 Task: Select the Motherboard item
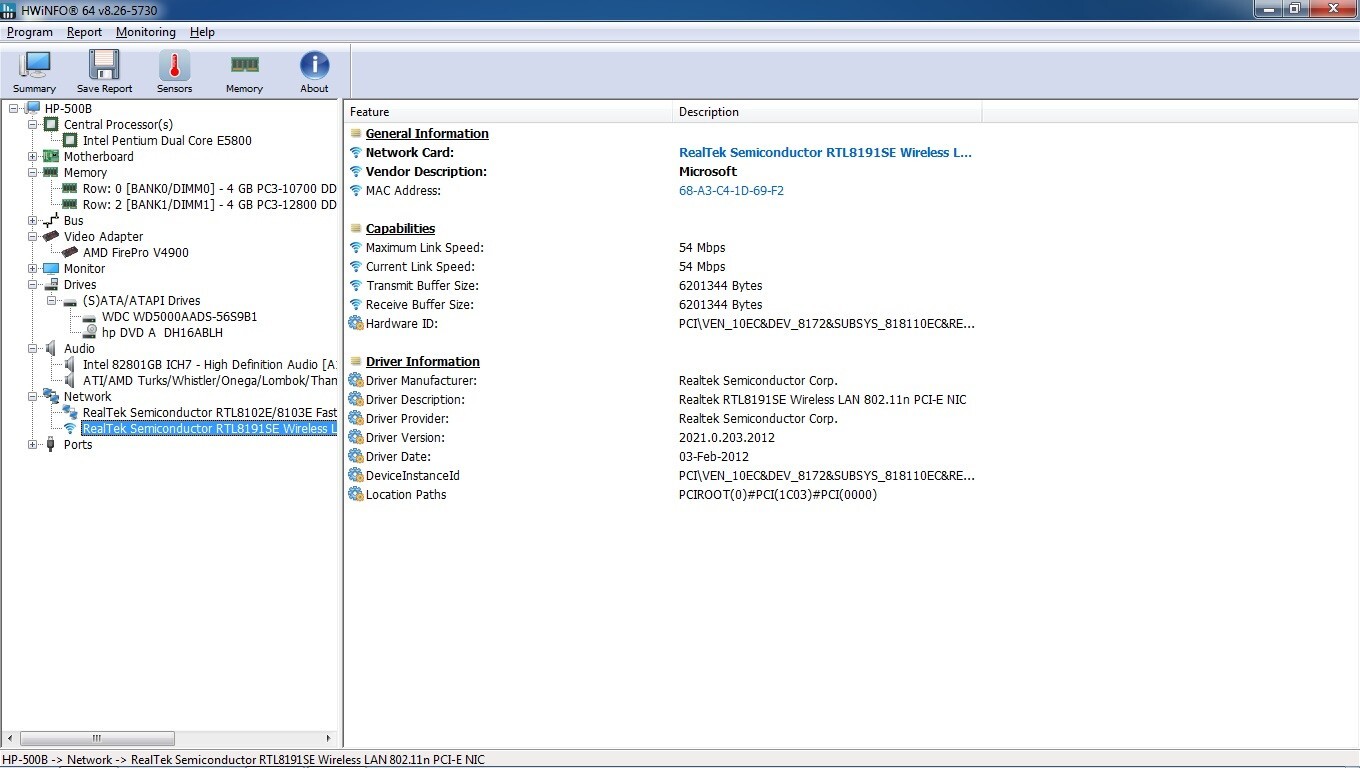click(98, 156)
